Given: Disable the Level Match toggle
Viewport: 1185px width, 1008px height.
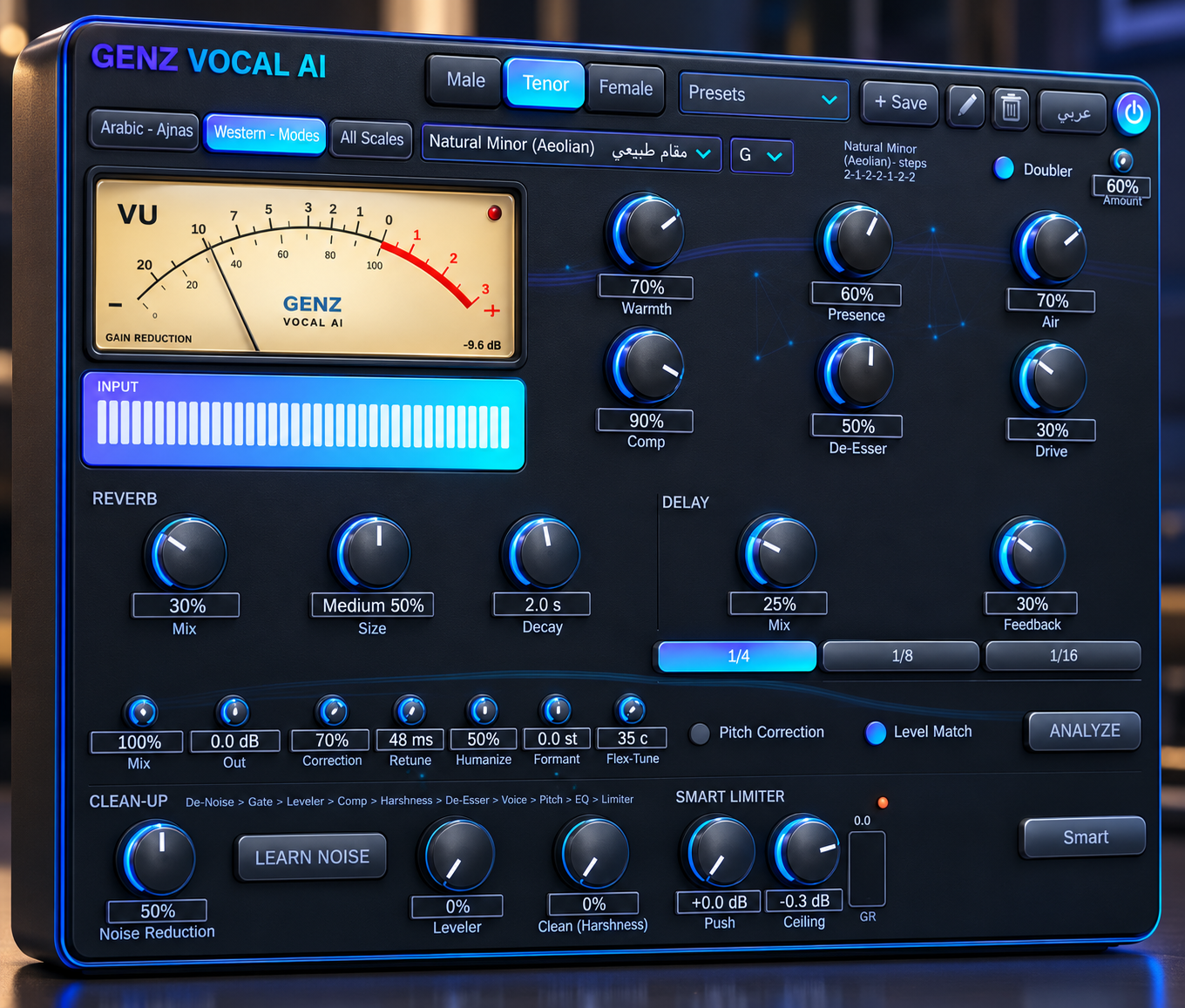Looking at the screenshot, I should click(876, 733).
